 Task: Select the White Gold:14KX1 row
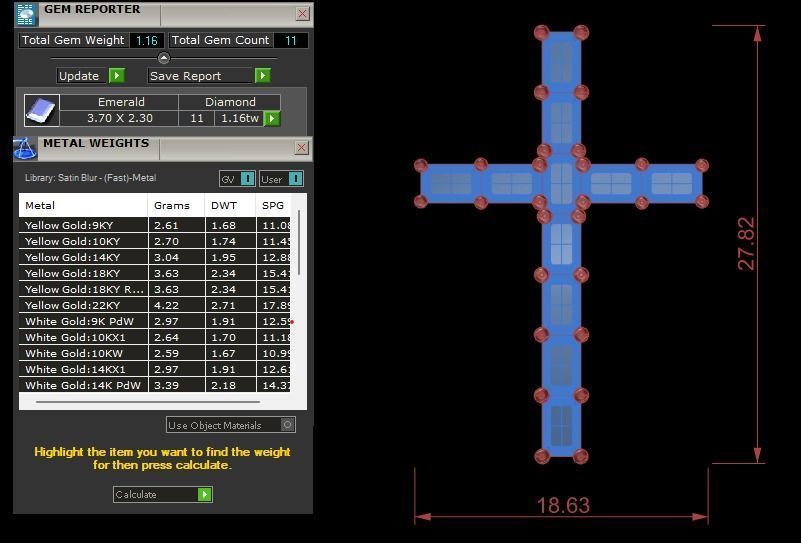[x=155, y=369]
